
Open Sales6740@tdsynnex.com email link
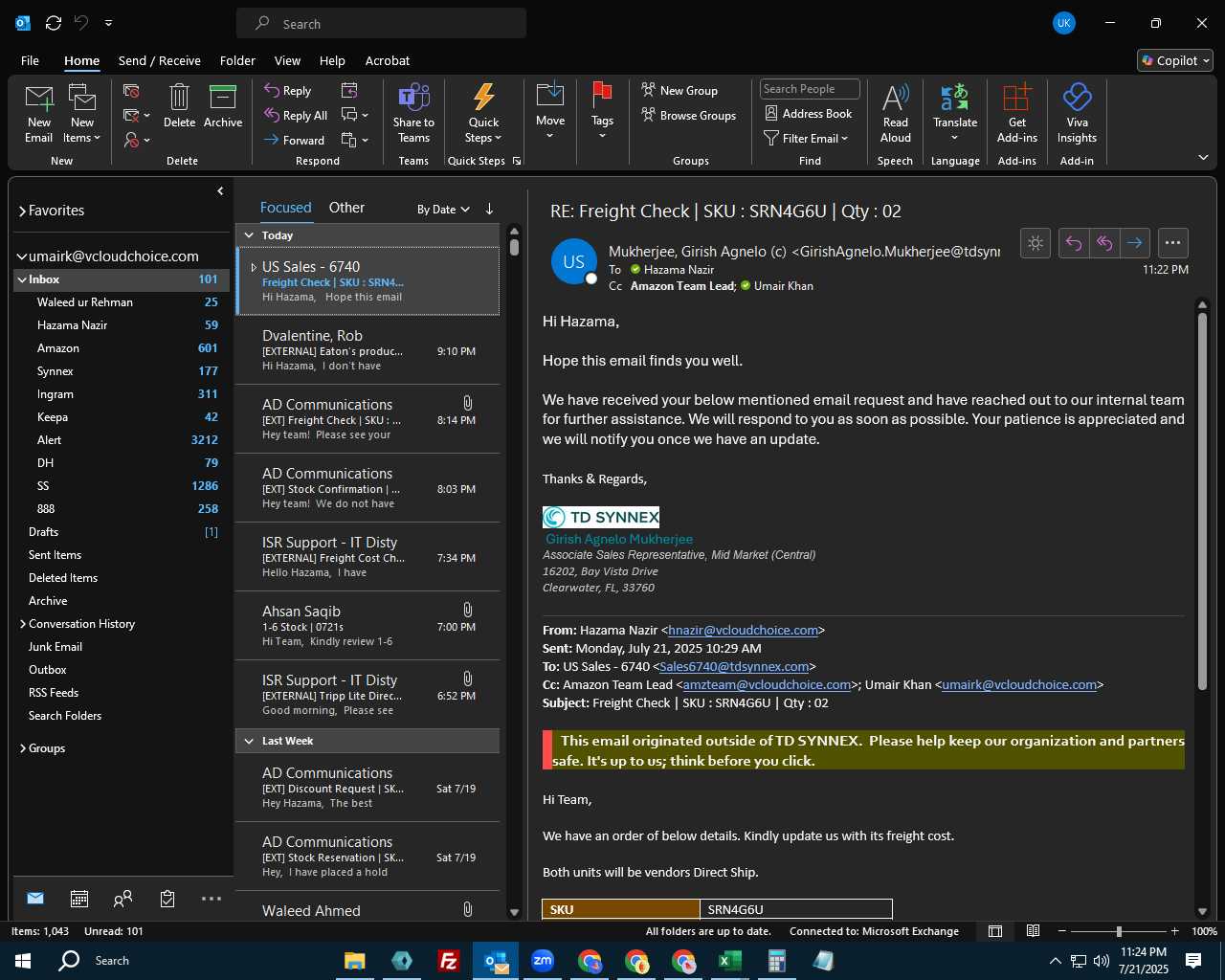point(734,666)
